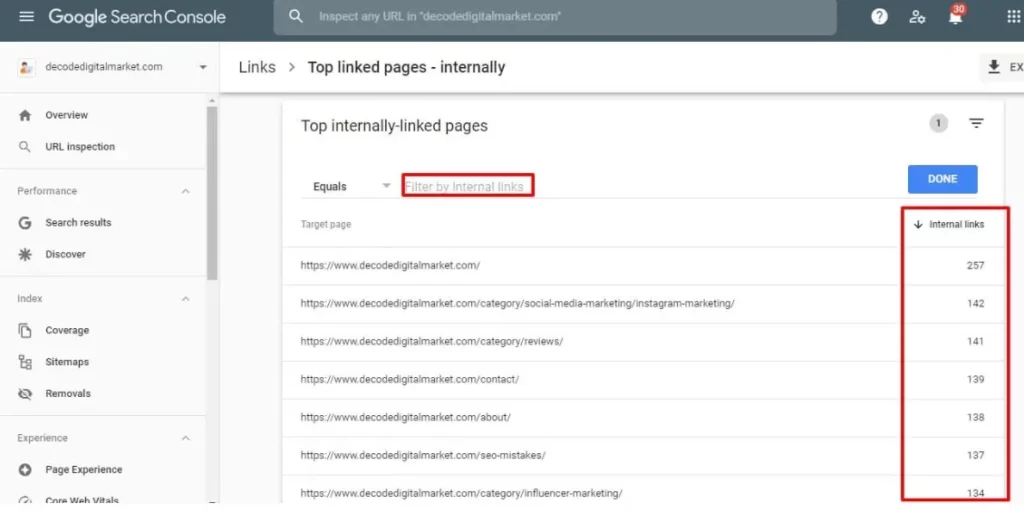Click the Top internally-linked pages heading

coord(394,126)
